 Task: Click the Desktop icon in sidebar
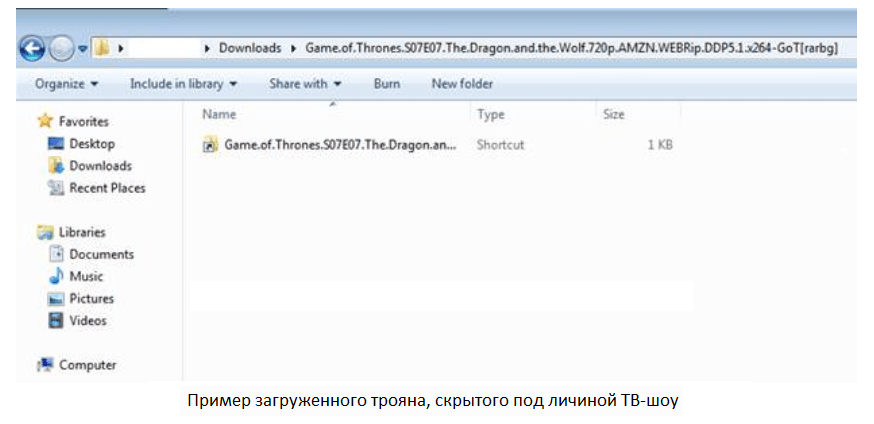pyautogui.click(x=56, y=144)
